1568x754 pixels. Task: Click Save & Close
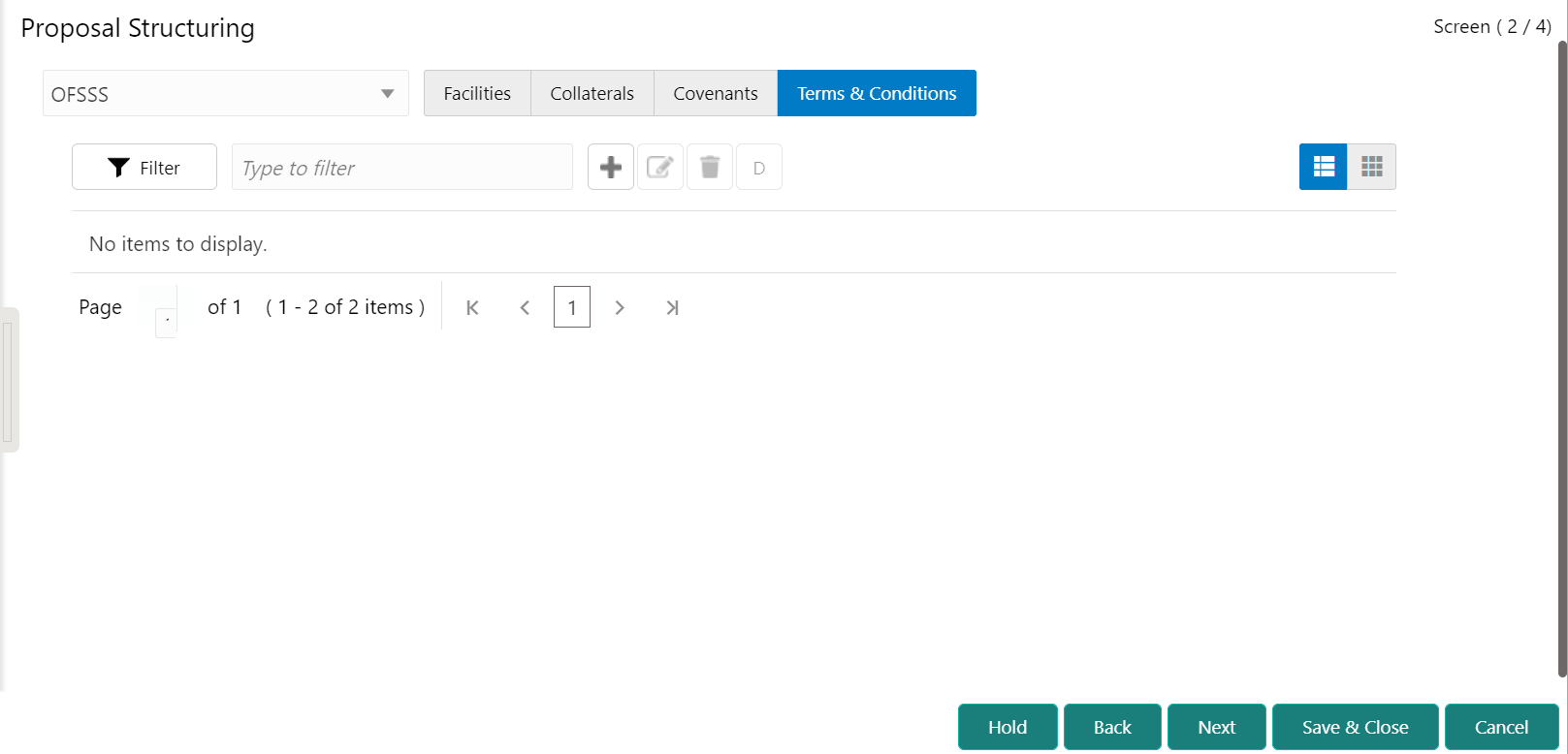[x=1356, y=727]
